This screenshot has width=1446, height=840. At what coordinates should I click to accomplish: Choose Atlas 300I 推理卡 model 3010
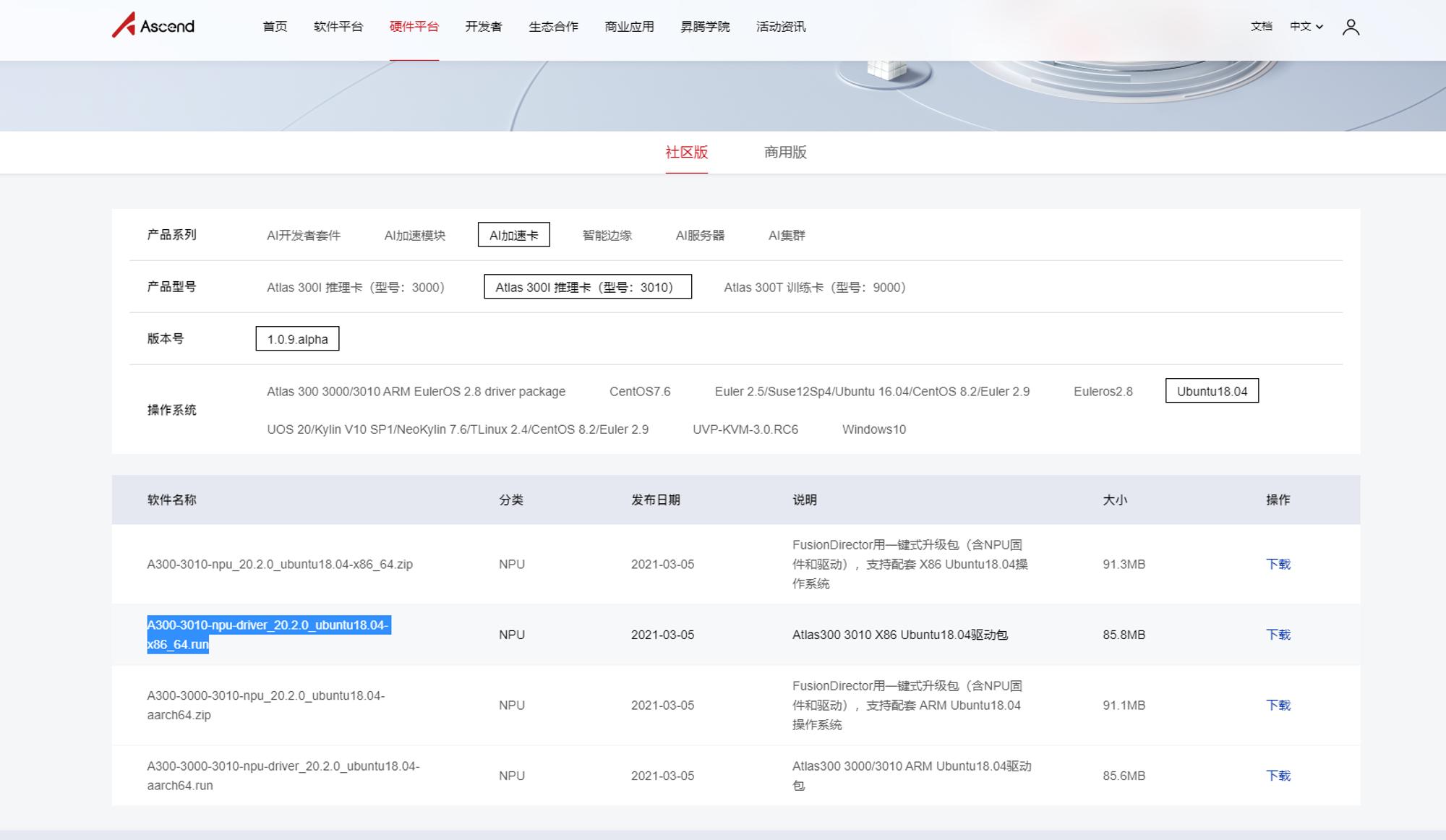pyautogui.click(x=588, y=287)
